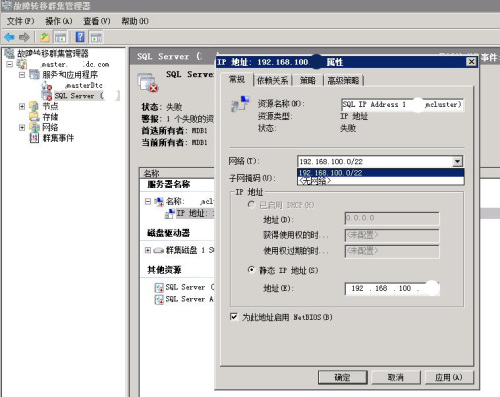Expand the 网络 tree node

tap(22, 127)
